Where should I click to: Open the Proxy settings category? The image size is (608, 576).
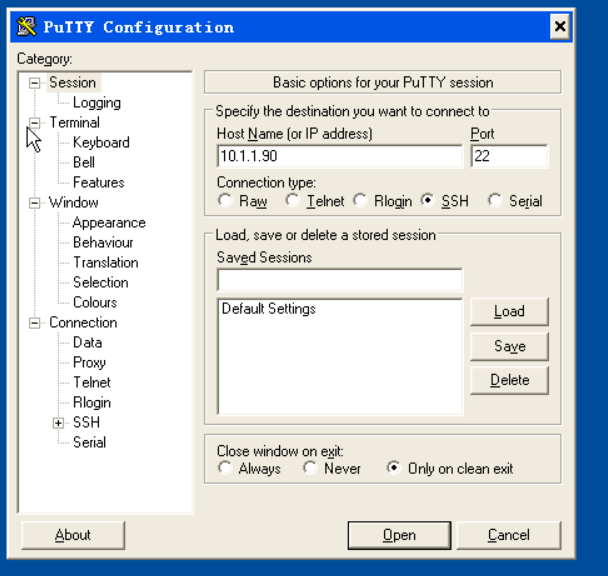89,363
